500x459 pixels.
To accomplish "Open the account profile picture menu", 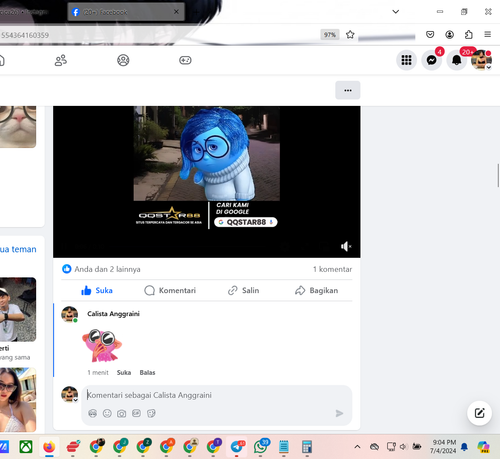I will click(x=481, y=60).
